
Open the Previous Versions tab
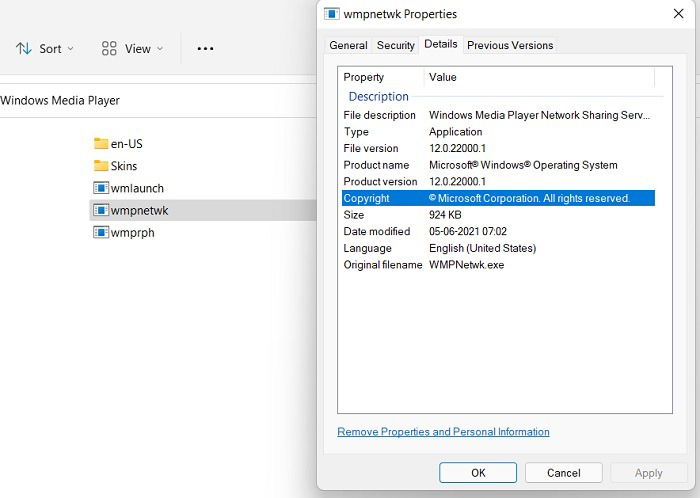pos(510,45)
